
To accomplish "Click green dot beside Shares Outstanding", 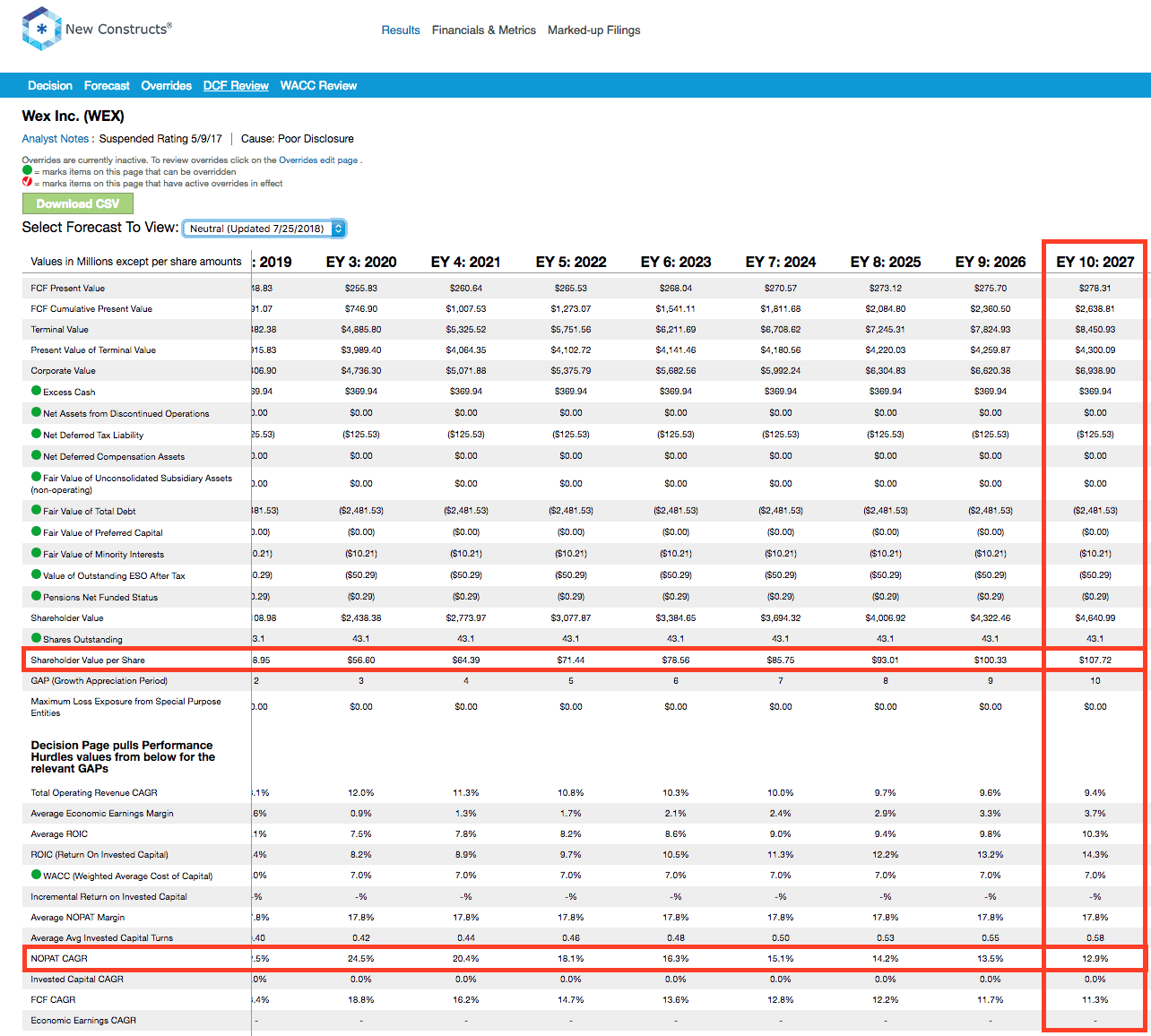I will tap(37, 638).
